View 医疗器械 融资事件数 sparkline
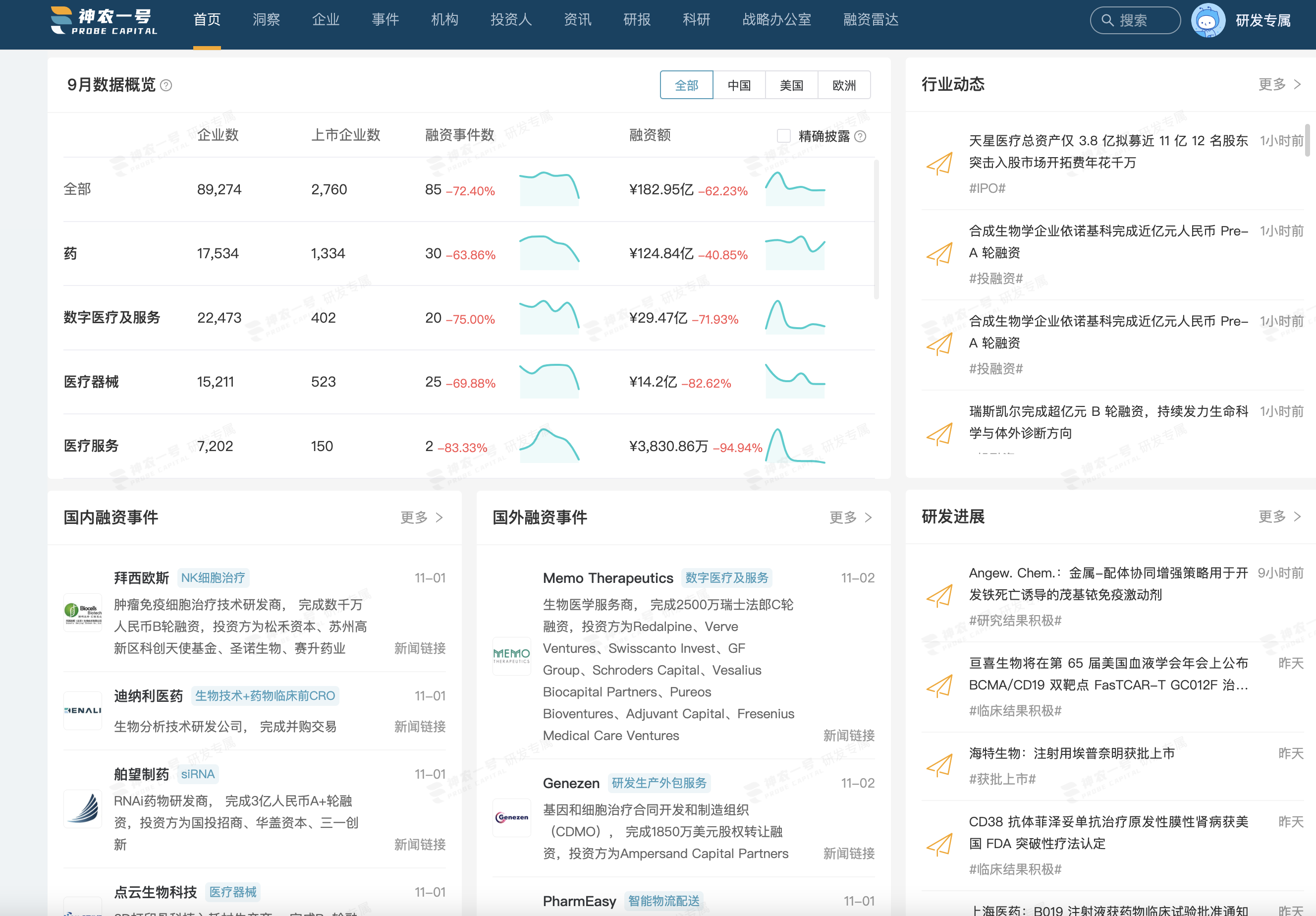The image size is (1316, 916). tap(549, 381)
